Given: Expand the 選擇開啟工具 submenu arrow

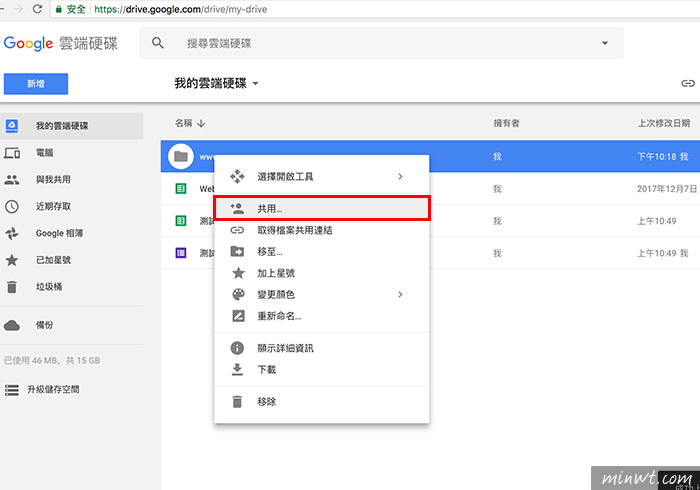Looking at the screenshot, I should [400, 177].
